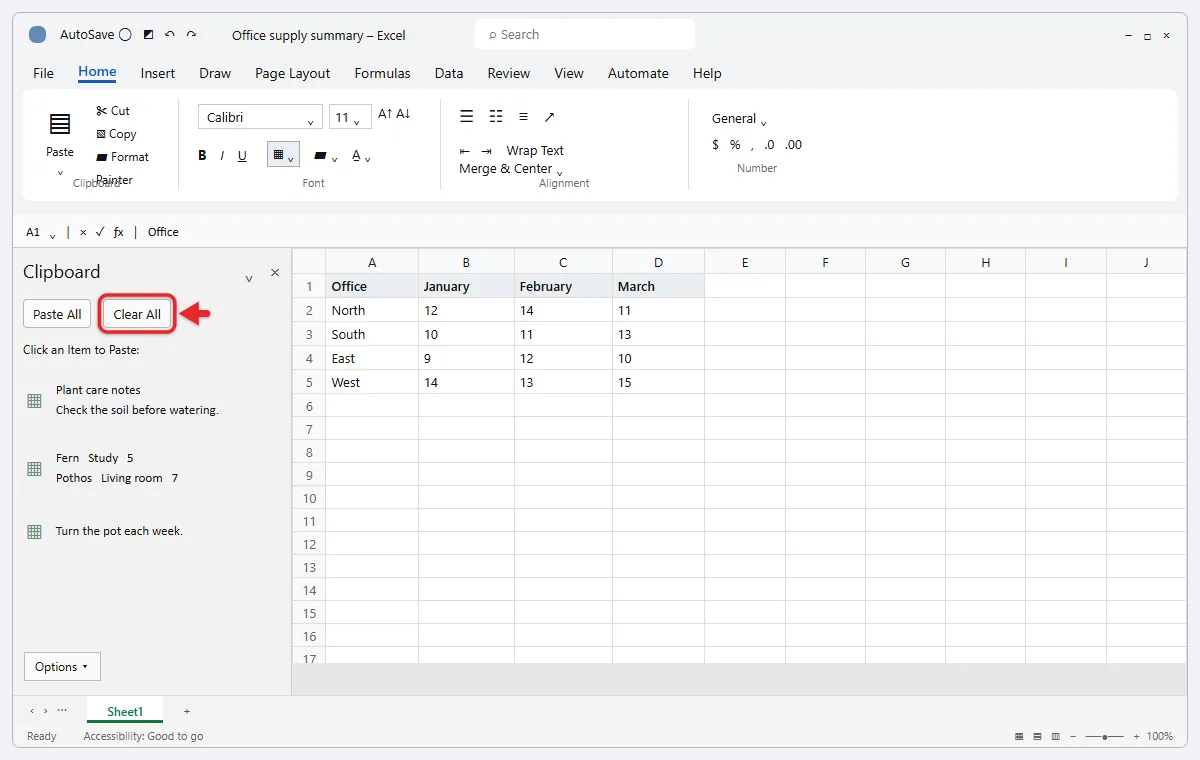This screenshot has height=760, width=1200.
Task: Click the Clear All button
Action: pyautogui.click(x=137, y=314)
